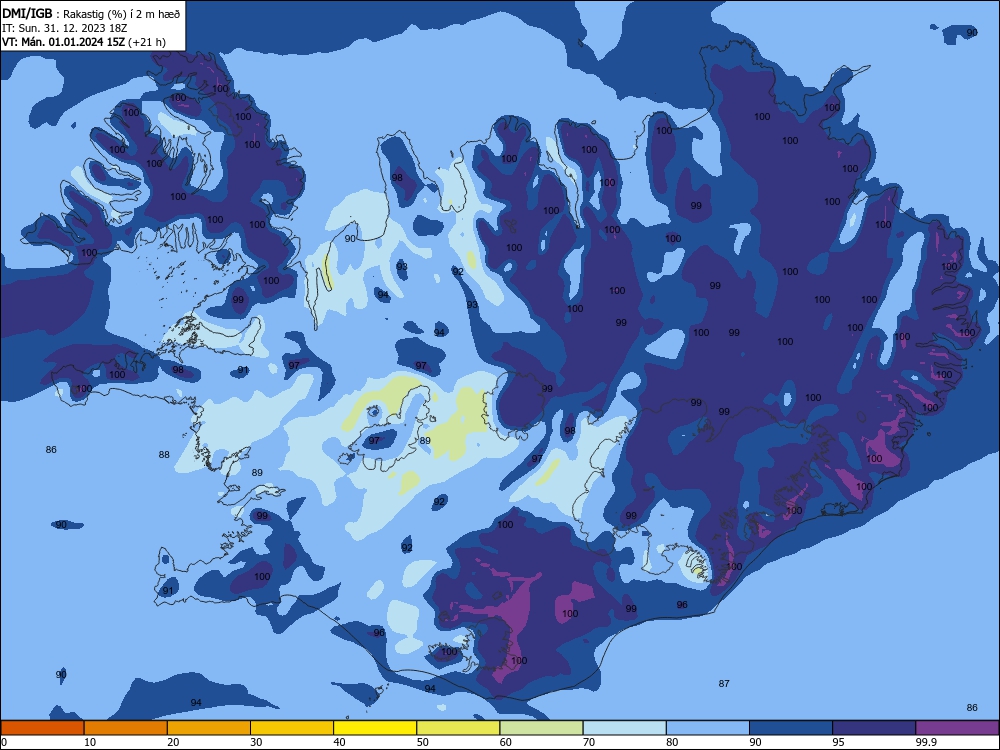Click the init time 'IT: Sun. 31. 12. 2023 18Z'
The height and width of the screenshot is (750, 1000).
coord(67,28)
